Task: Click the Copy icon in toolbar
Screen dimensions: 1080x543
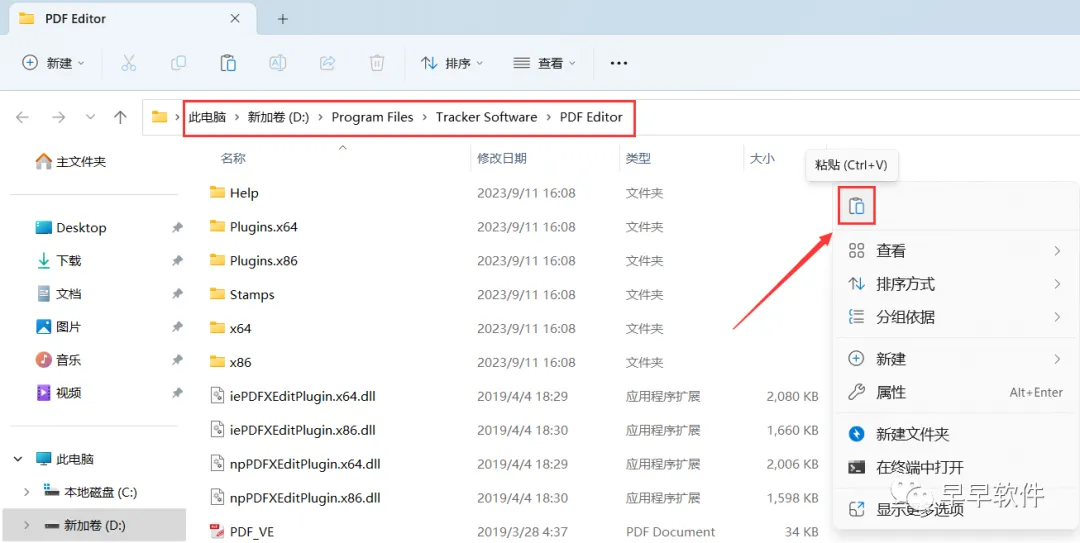Action: [178, 63]
